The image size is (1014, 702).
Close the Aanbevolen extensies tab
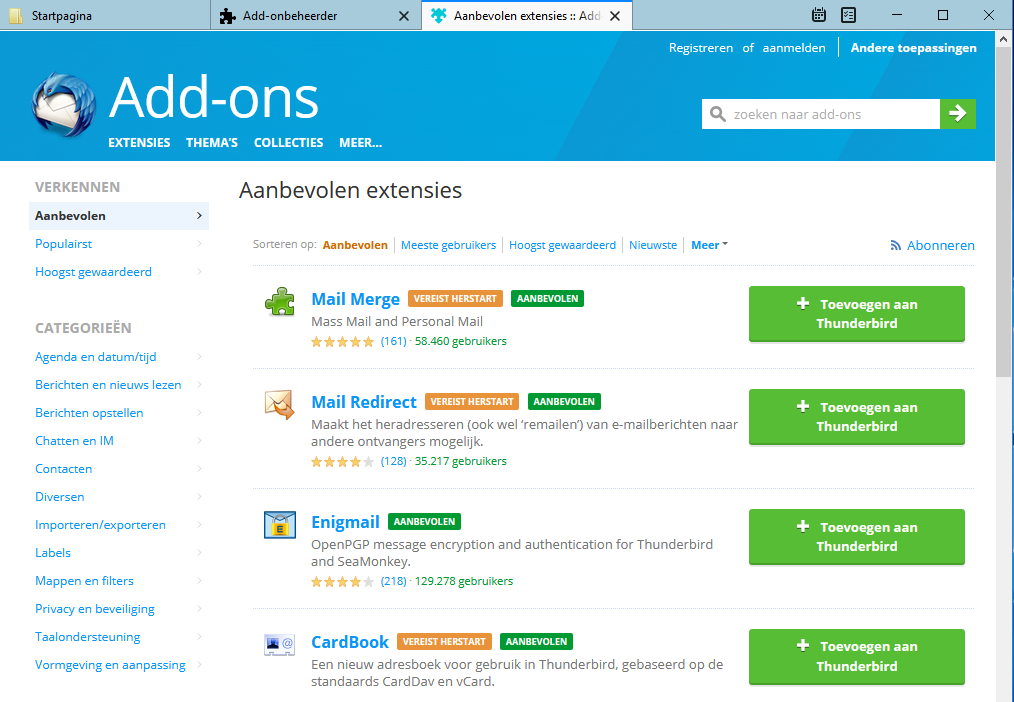click(x=614, y=16)
